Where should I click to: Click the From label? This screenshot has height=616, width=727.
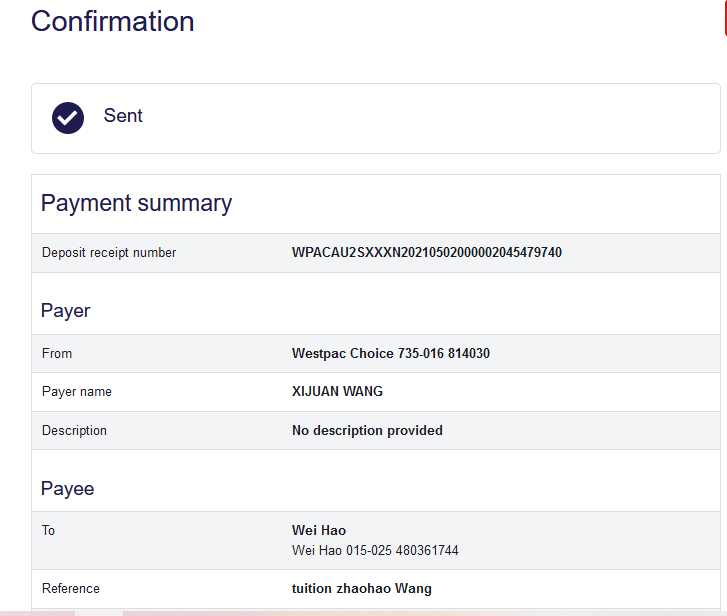[57, 354]
